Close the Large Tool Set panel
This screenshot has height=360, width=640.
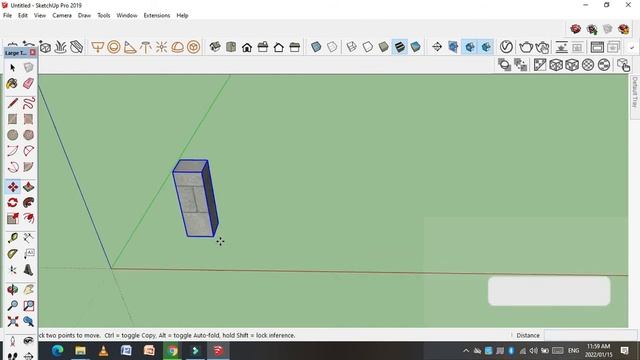coord(33,53)
